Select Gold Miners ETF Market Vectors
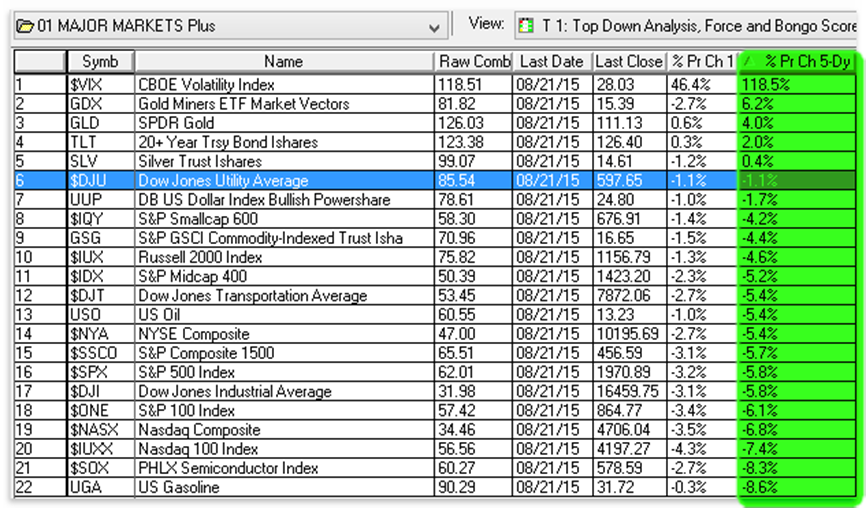The height and width of the screenshot is (508, 866). [284, 104]
